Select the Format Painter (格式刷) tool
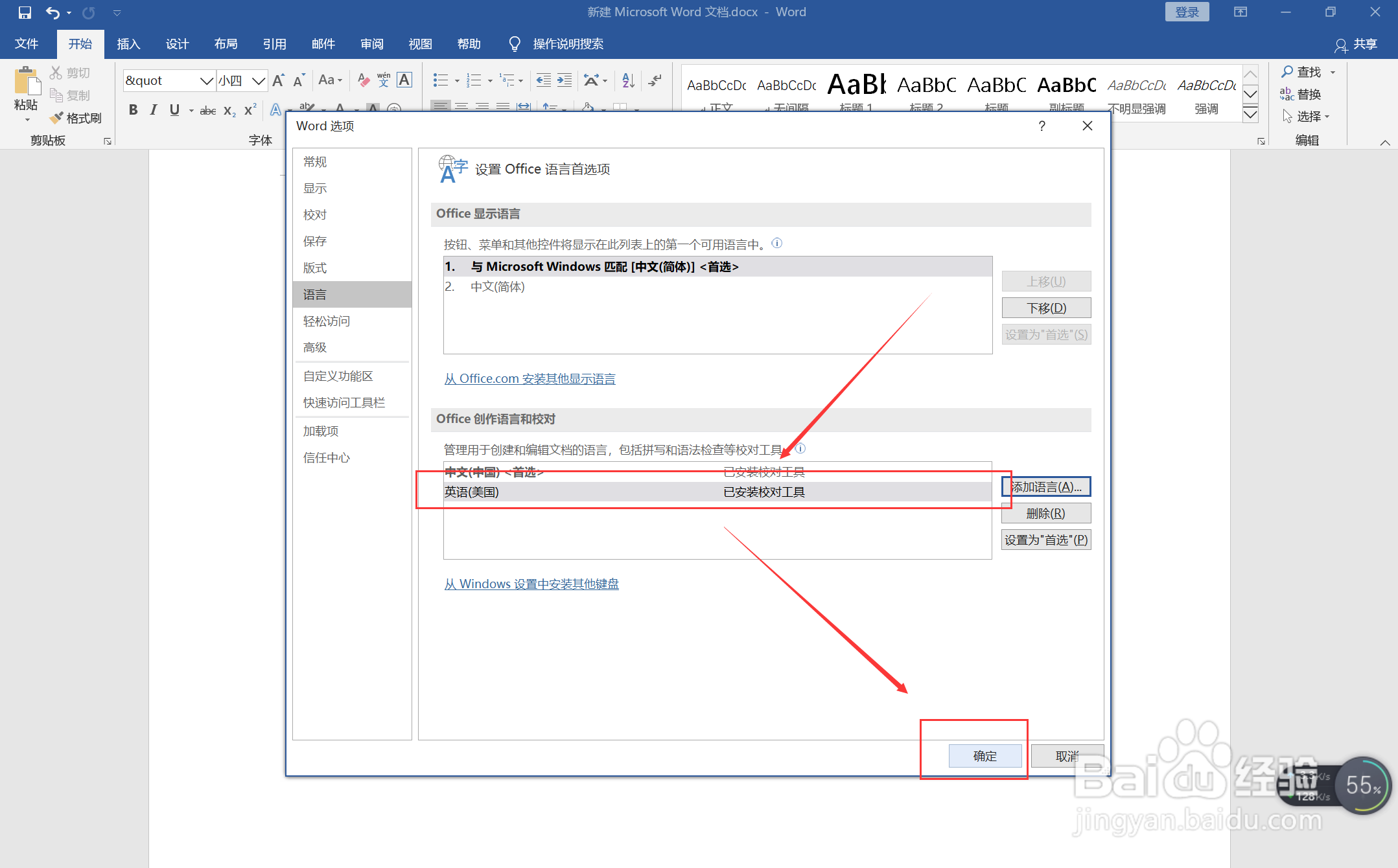Viewport: 1398px width, 868px height. point(76,118)
